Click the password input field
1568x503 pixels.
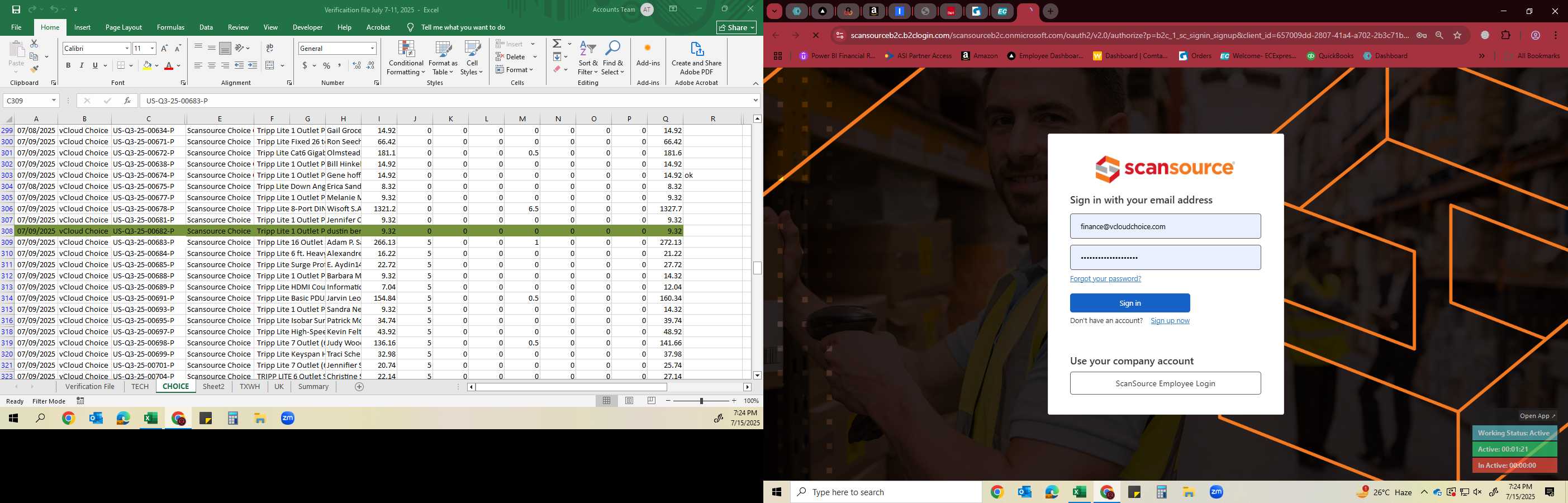coord(1165,258)
